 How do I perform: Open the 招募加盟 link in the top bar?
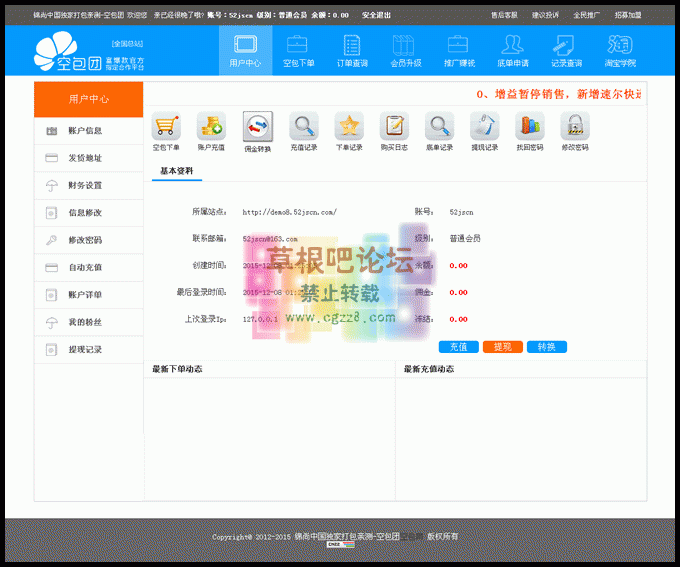coord(628,15)
